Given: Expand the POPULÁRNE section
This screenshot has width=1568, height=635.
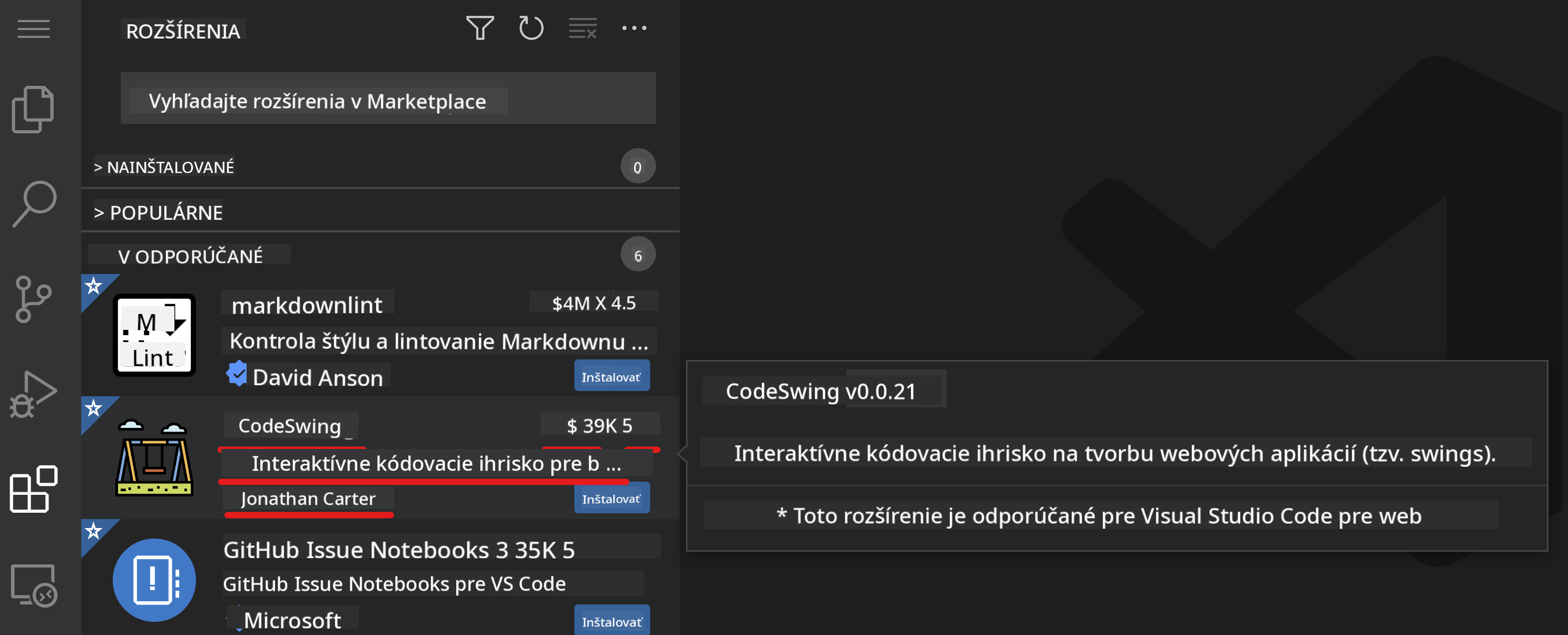Looking at the screenshot, I should click(x=158, y=212).
